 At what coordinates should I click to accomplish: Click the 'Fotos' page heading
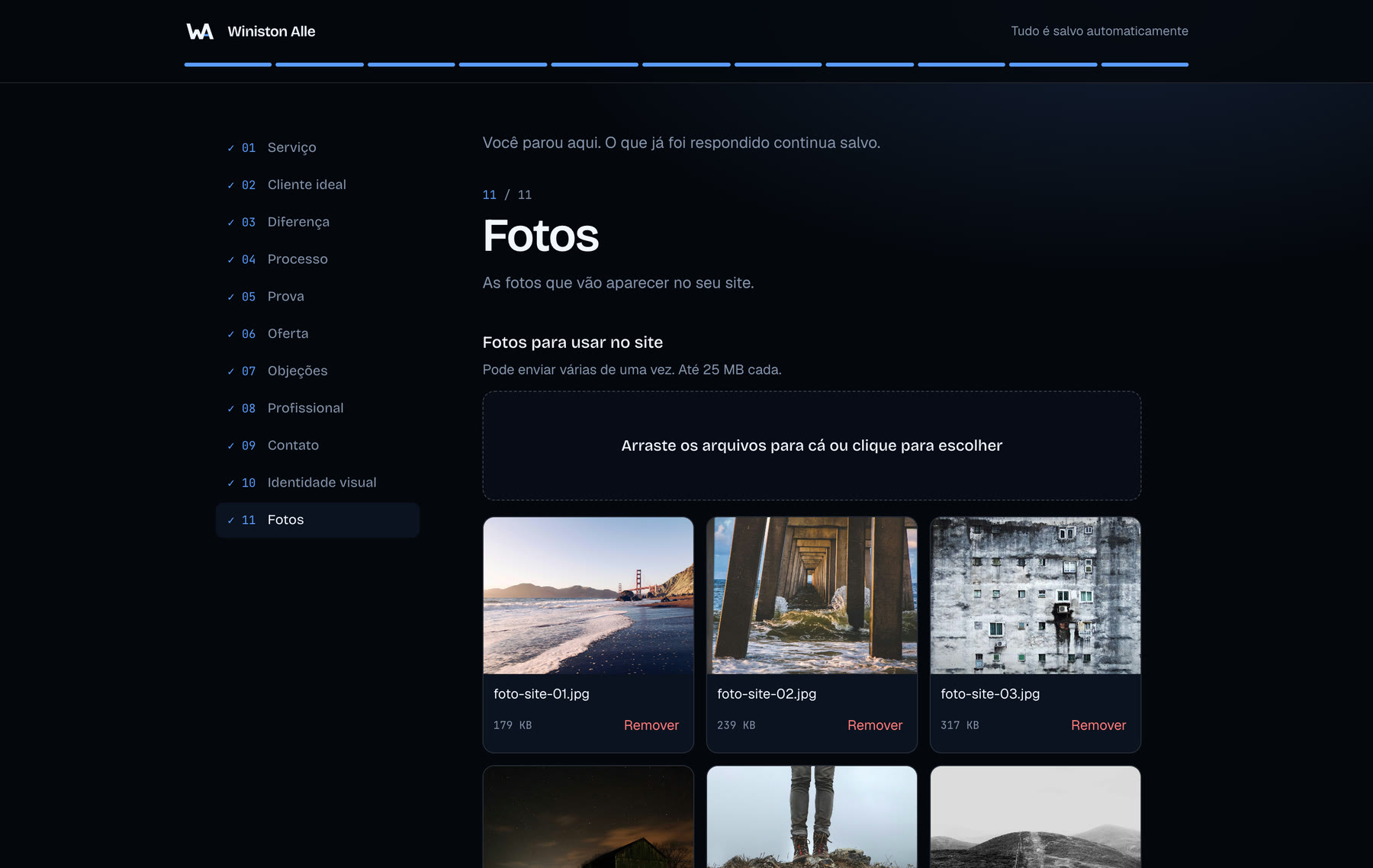click(x=541, y=236)
